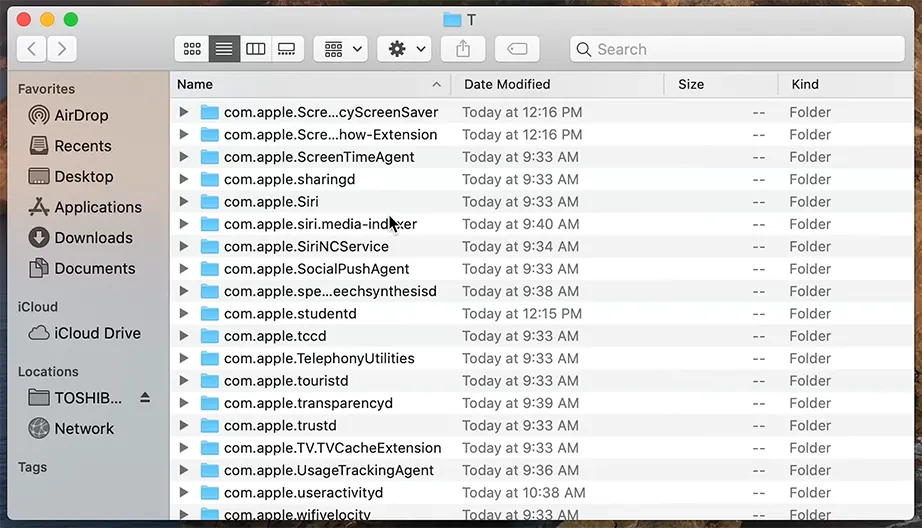Screen dimensions: 922x528
Task: Expand the com.apple.Scre...cyScreenSaver folder
Action: coord(183,112)
